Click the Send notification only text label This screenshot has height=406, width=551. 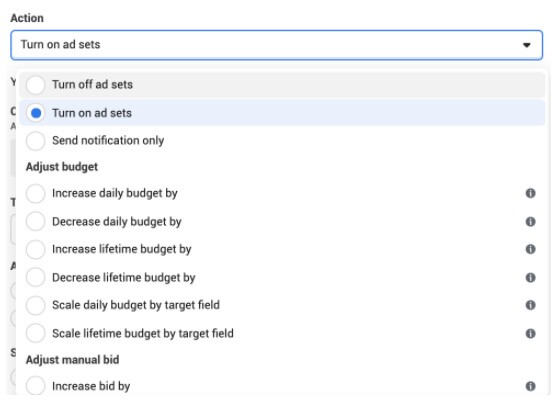(108, 141)
